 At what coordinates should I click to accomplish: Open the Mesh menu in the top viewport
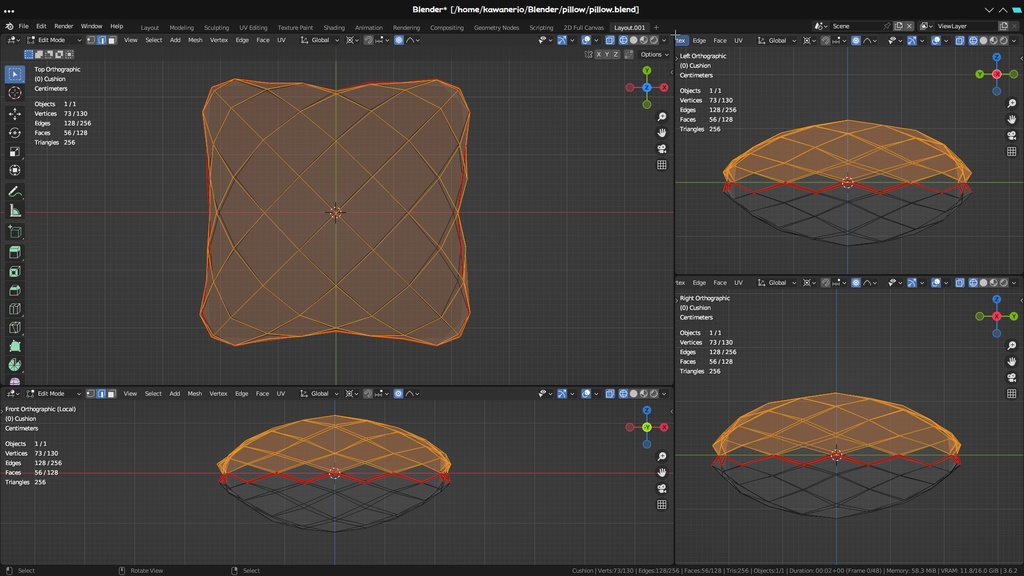pyautogui.click(x=194, y=39)
